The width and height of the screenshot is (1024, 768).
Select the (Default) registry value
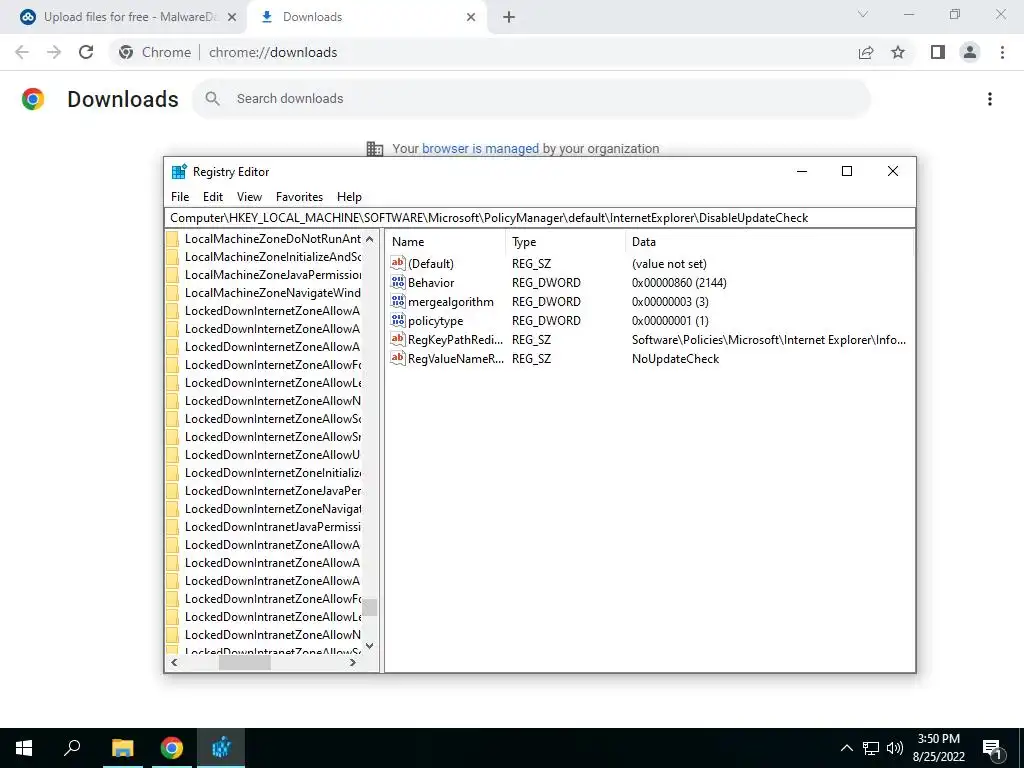pos(430,264)
